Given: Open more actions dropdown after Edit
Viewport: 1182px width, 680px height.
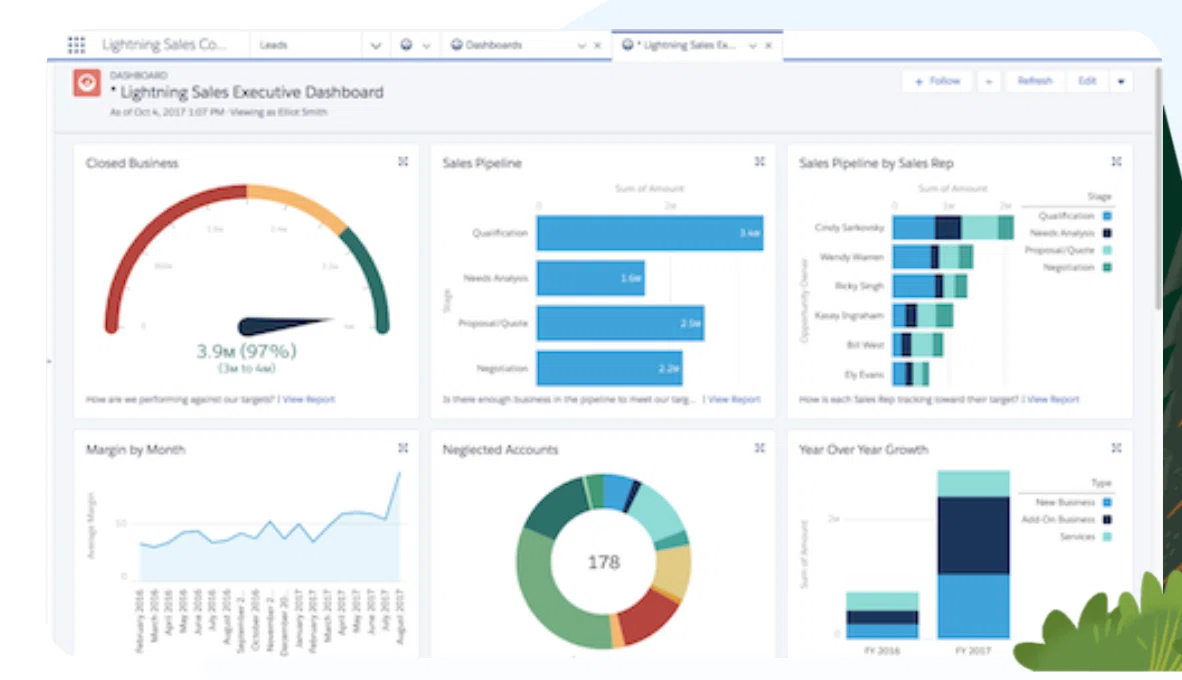Looking at the screenshot, I should 1121,81.
